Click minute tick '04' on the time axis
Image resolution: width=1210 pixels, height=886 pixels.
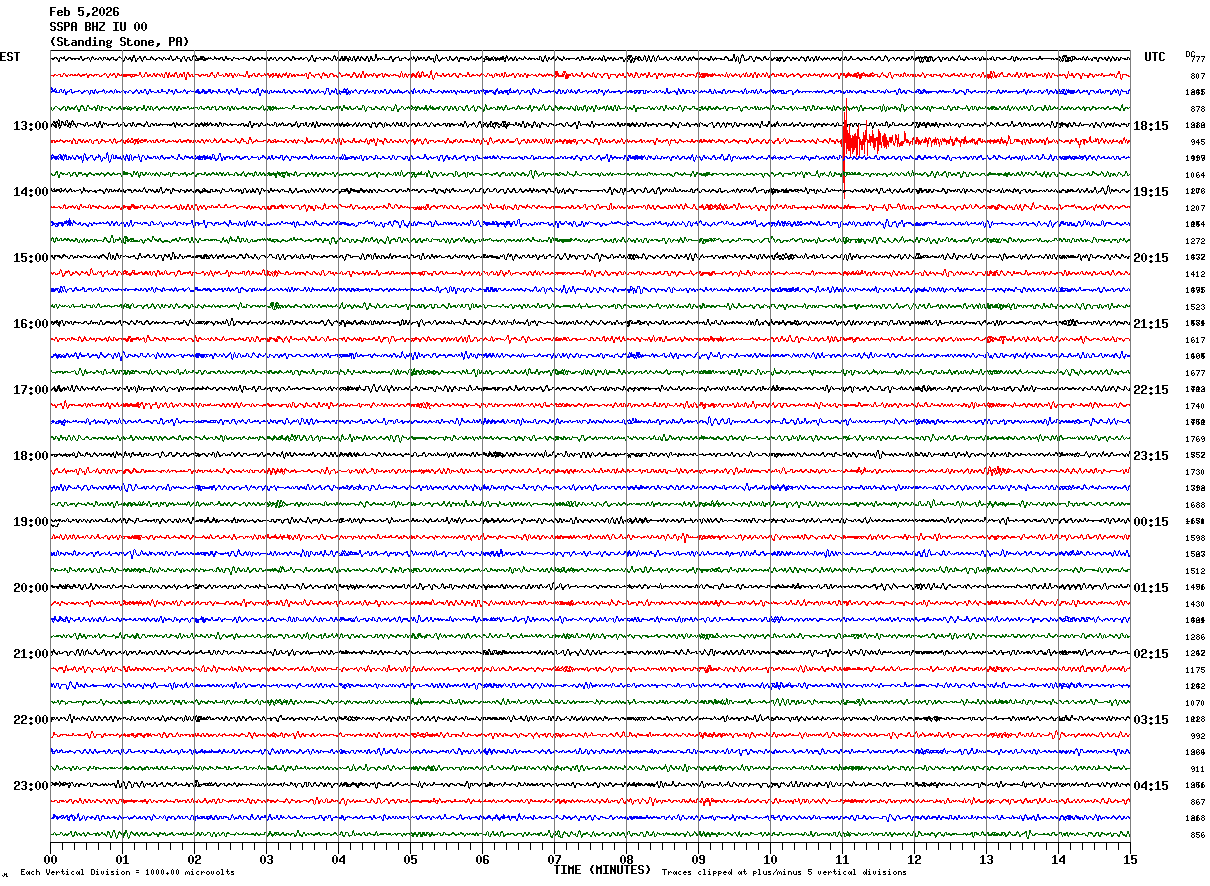(x=338, y=859)
